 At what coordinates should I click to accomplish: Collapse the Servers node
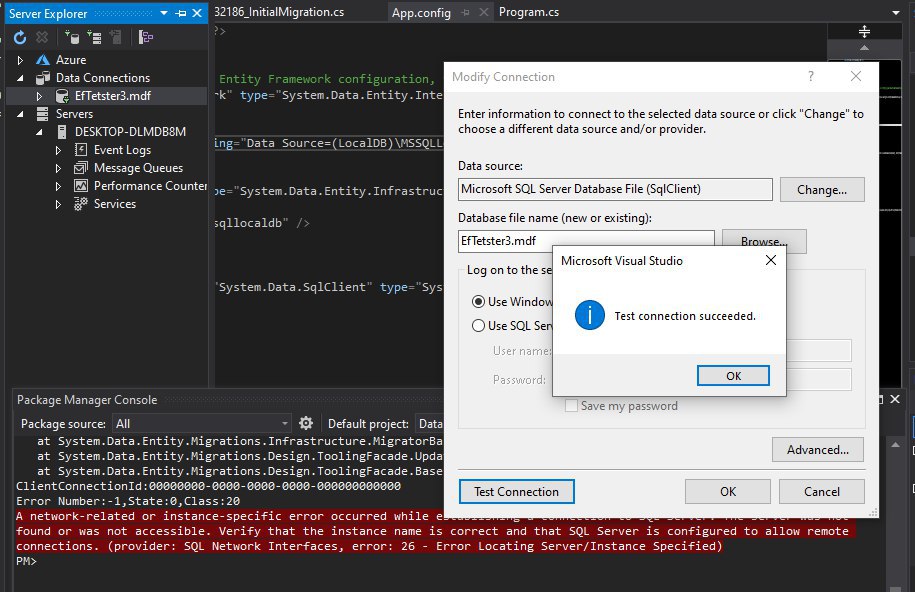20,114
